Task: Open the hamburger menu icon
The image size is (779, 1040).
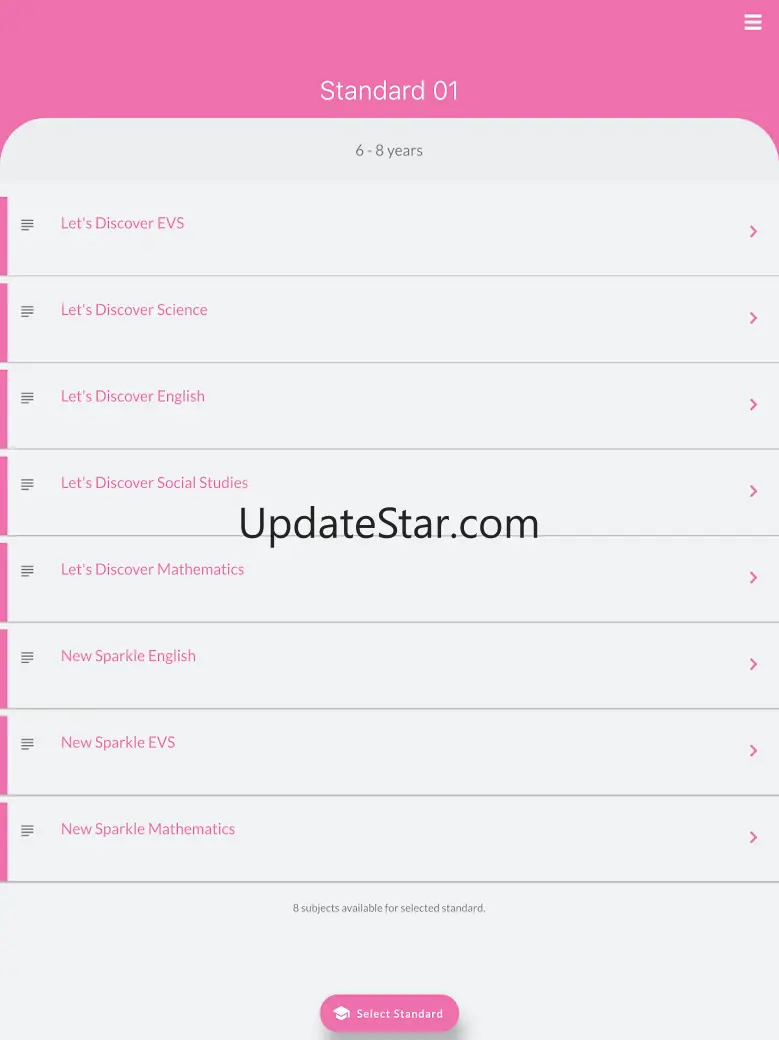Action: [752, 22]
